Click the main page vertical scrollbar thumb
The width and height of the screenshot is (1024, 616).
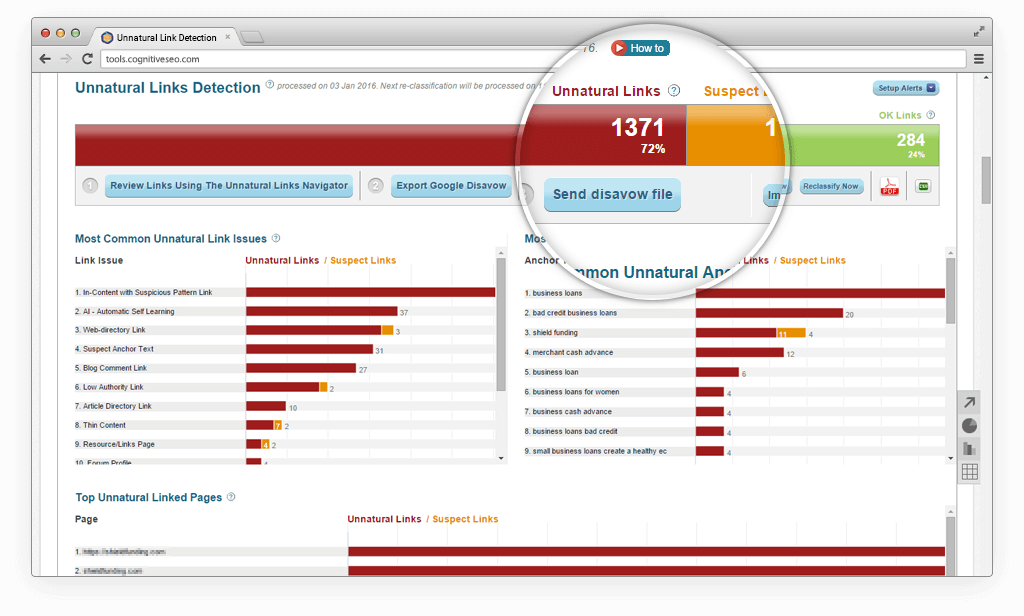(985, 180)
